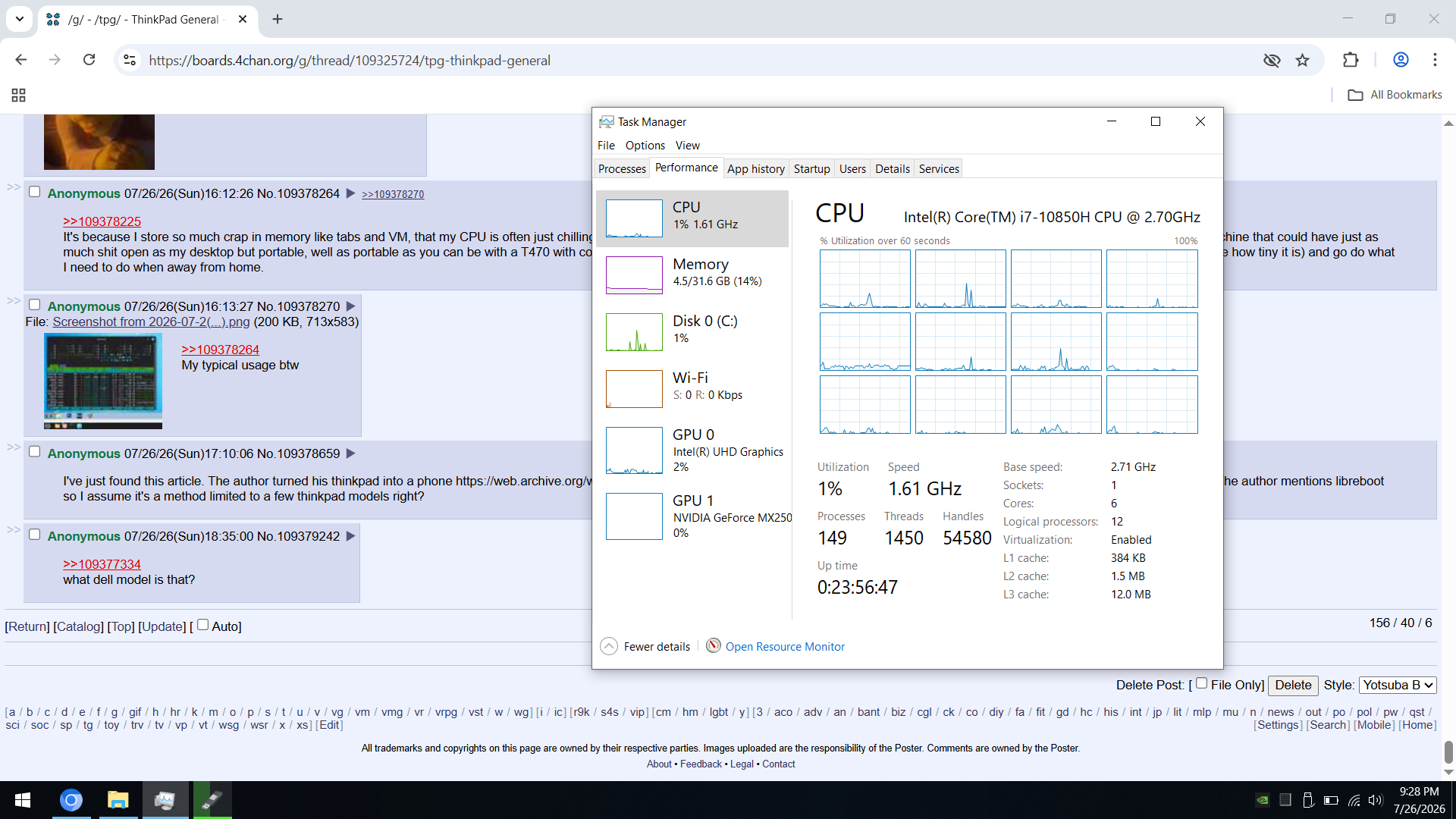Open the Style dropdown showing Yotsuba B

(x=1398, y=685)
